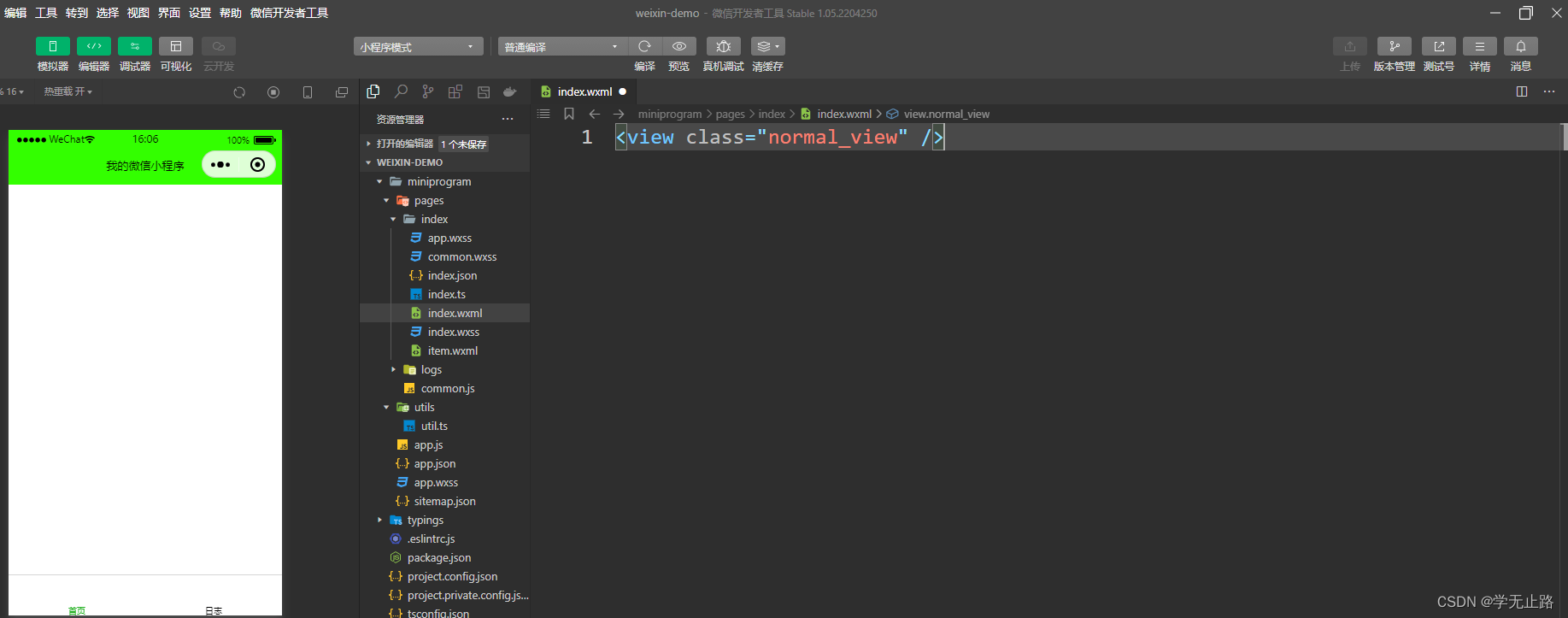The image size is (1568, 618).
Task: Open the 设置 menu
Action: (x=200, y=13)
